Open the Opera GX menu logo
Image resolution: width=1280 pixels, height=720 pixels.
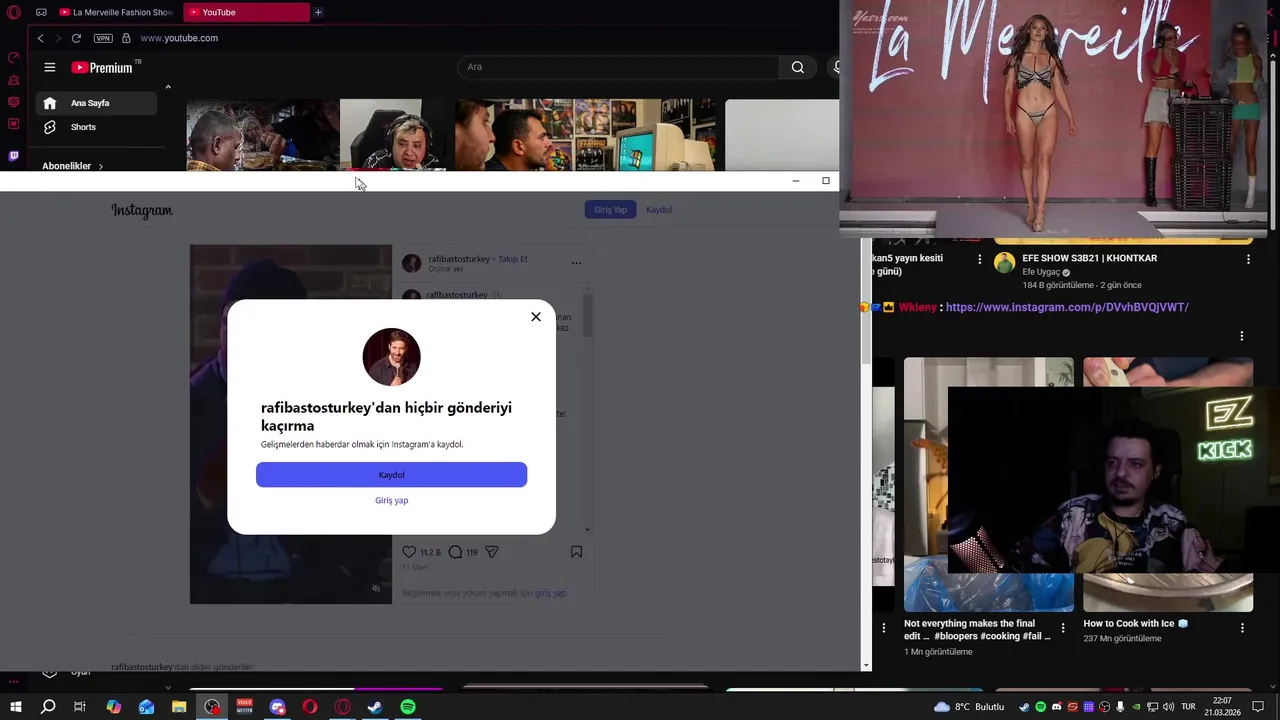coord(14,12)
